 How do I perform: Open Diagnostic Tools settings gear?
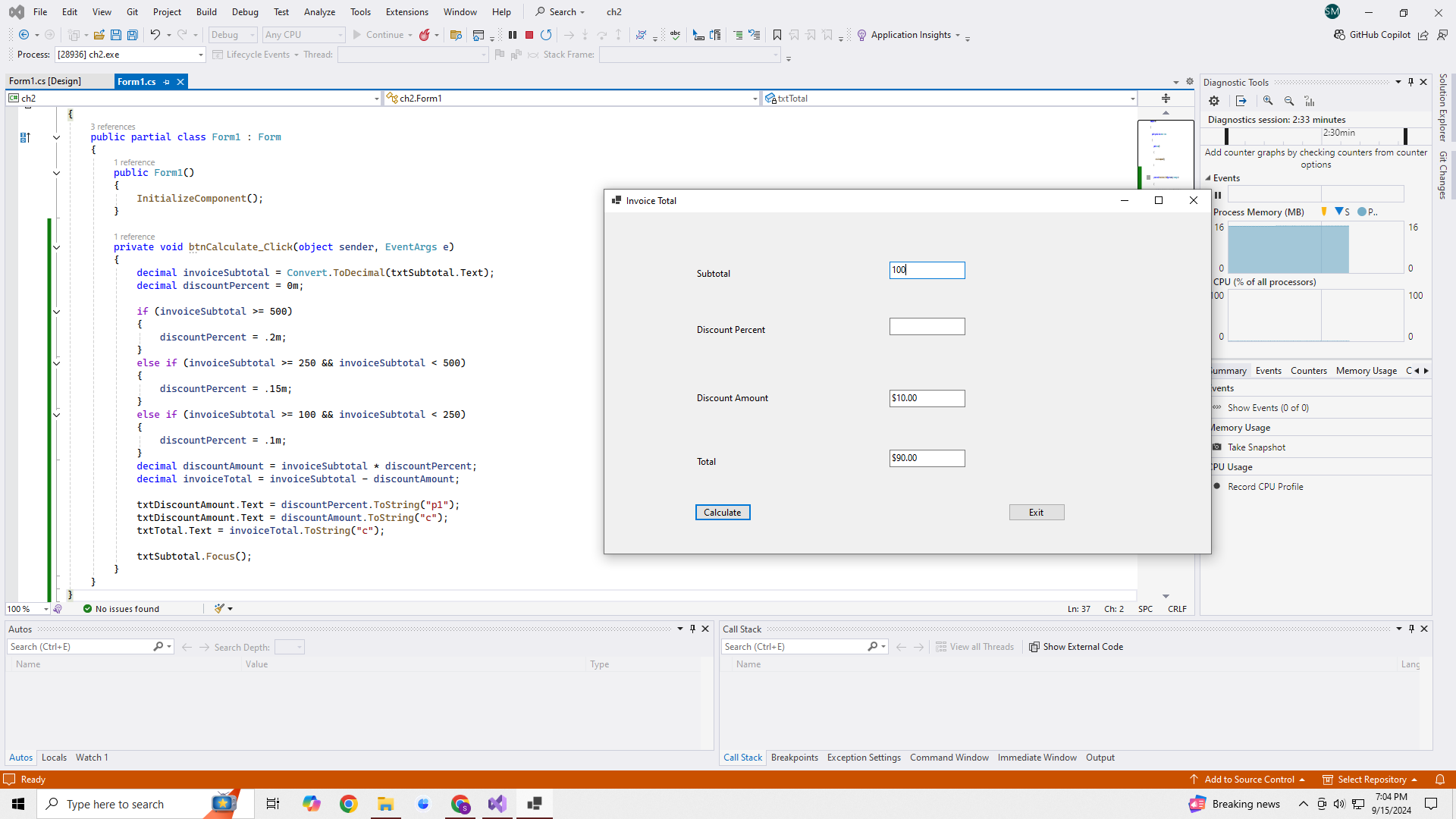[1214, 101]
